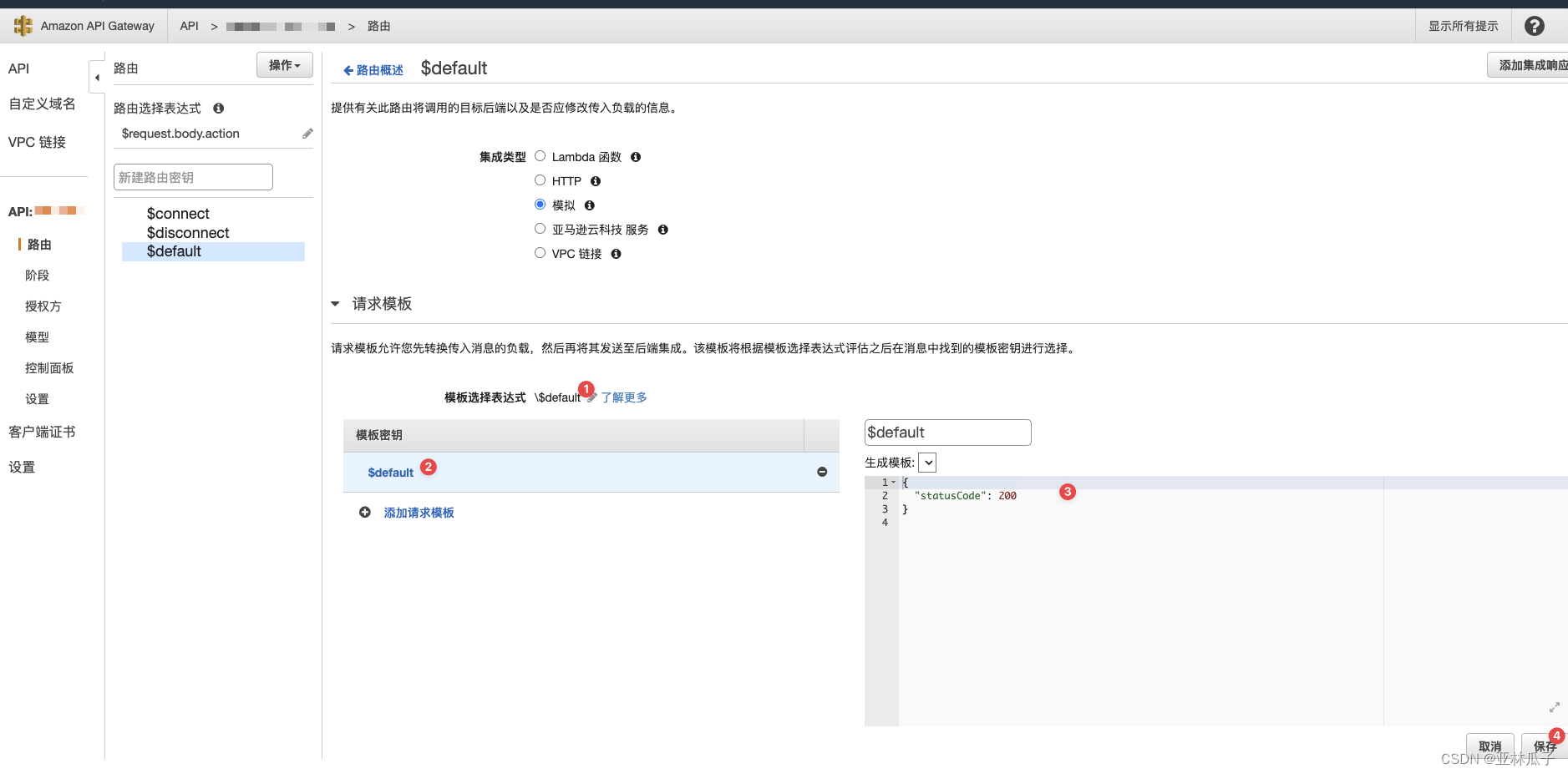
Task: Collapse the left navigation panel arrow
Action: (x=97, y=78)
